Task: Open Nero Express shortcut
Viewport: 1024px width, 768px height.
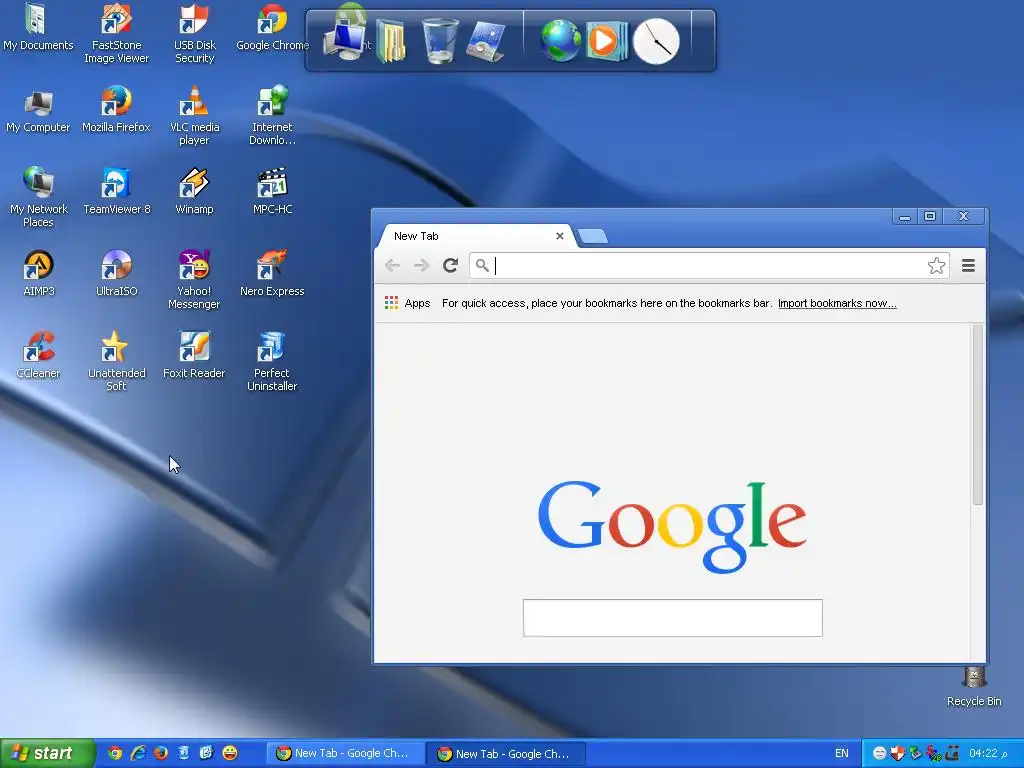Action: point(272,274)
